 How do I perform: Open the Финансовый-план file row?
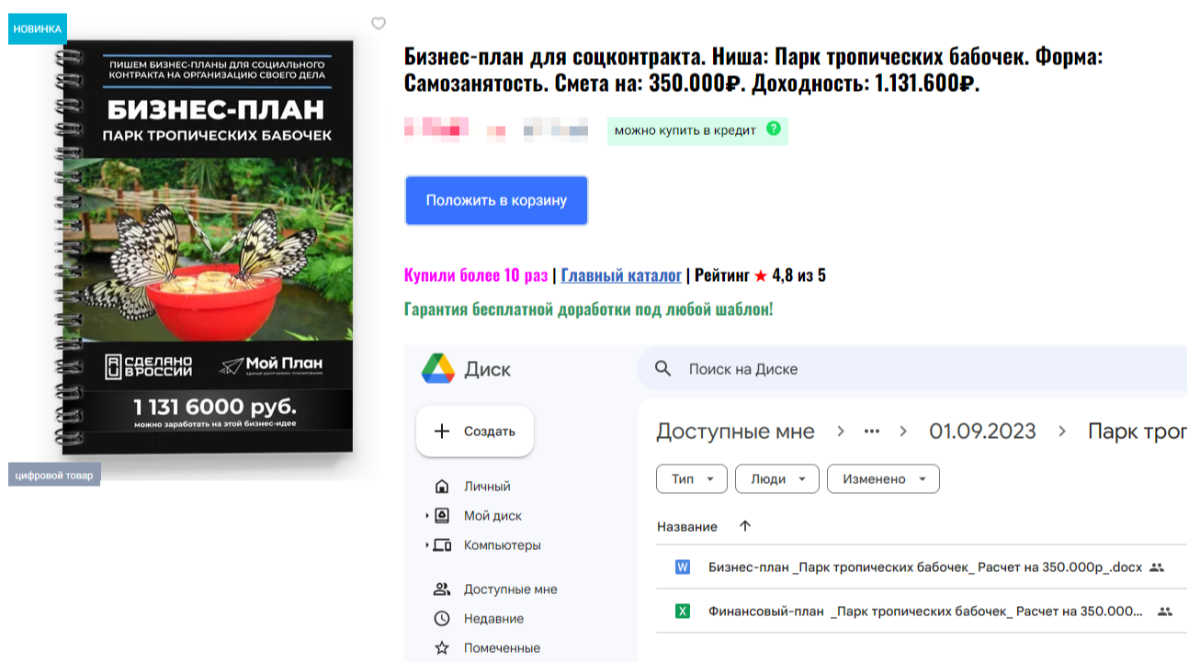pyautogui.click(x=922, y=611)
